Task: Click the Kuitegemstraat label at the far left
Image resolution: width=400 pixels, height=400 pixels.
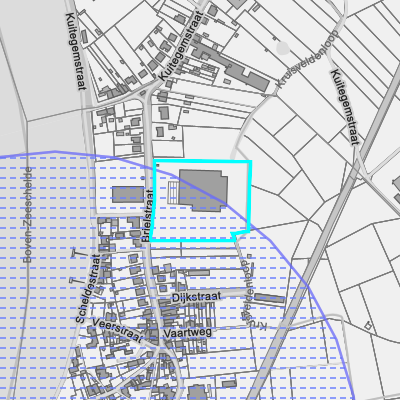Action: pos(76,51)
